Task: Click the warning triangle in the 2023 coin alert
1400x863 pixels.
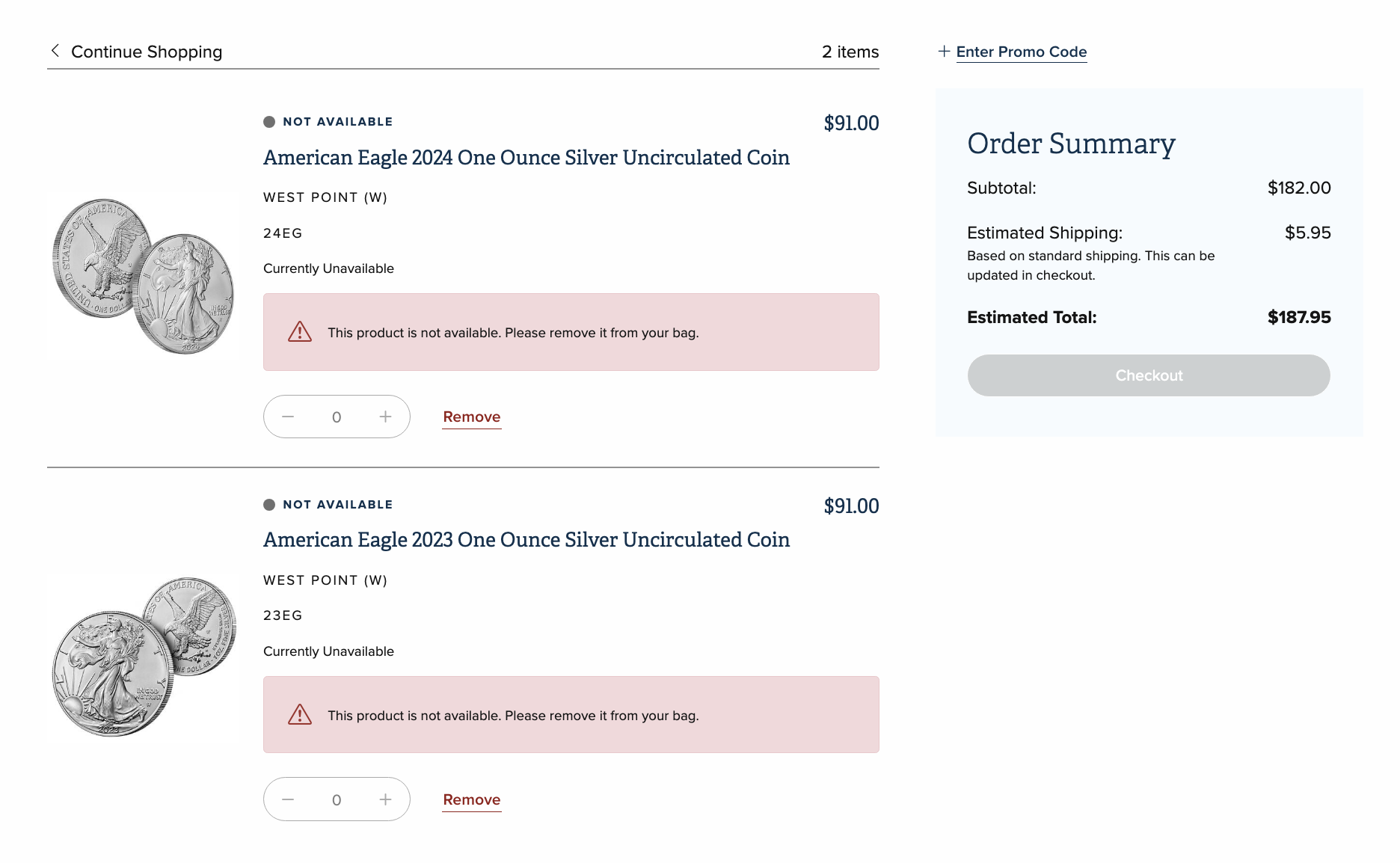Action: (x=300, y=715)
